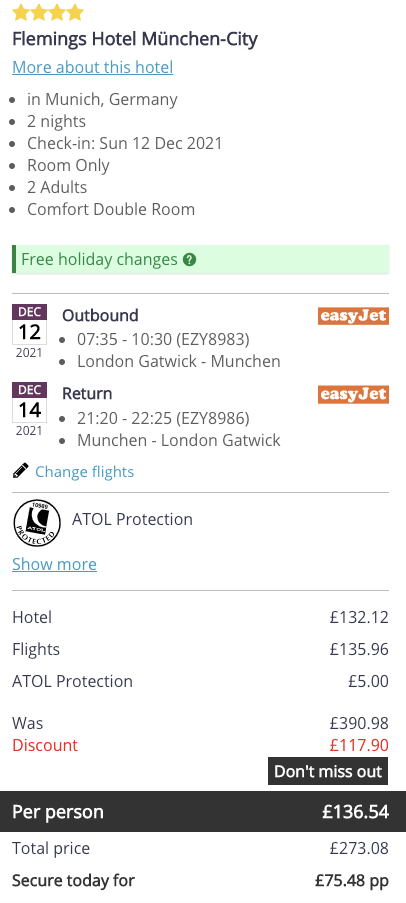This screenshot has height=903, width=406.
Task: Click the ATOL Protection label text
Action: (x=132, y=519)
